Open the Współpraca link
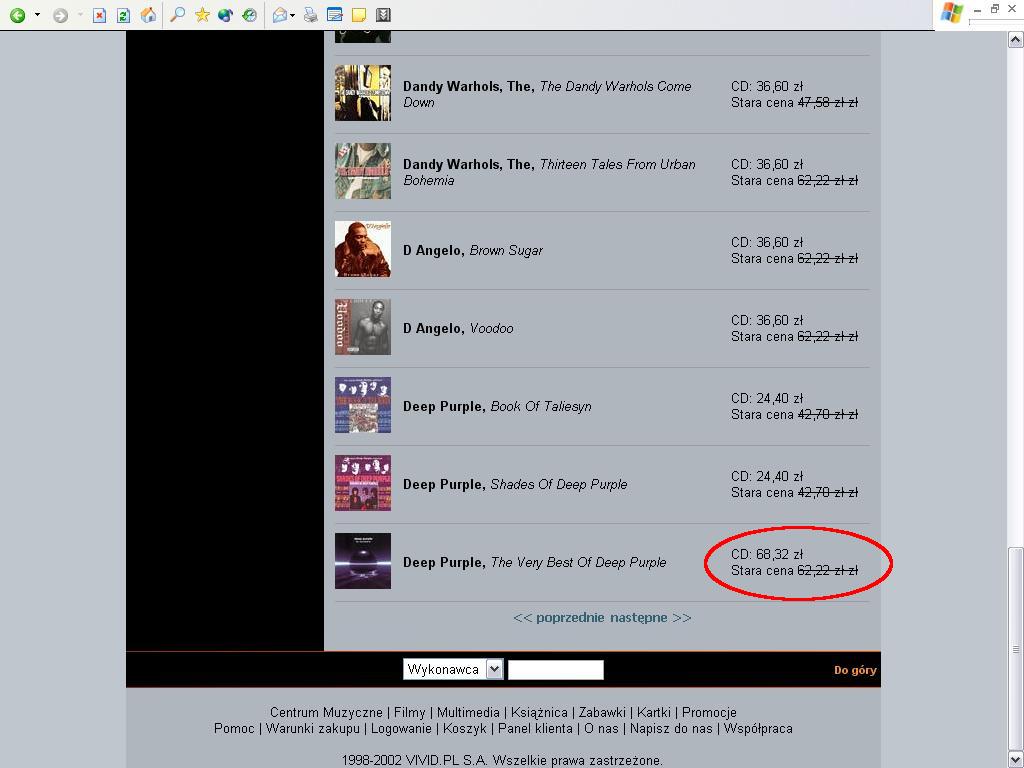1024x768 pixels. pos(758,729)
